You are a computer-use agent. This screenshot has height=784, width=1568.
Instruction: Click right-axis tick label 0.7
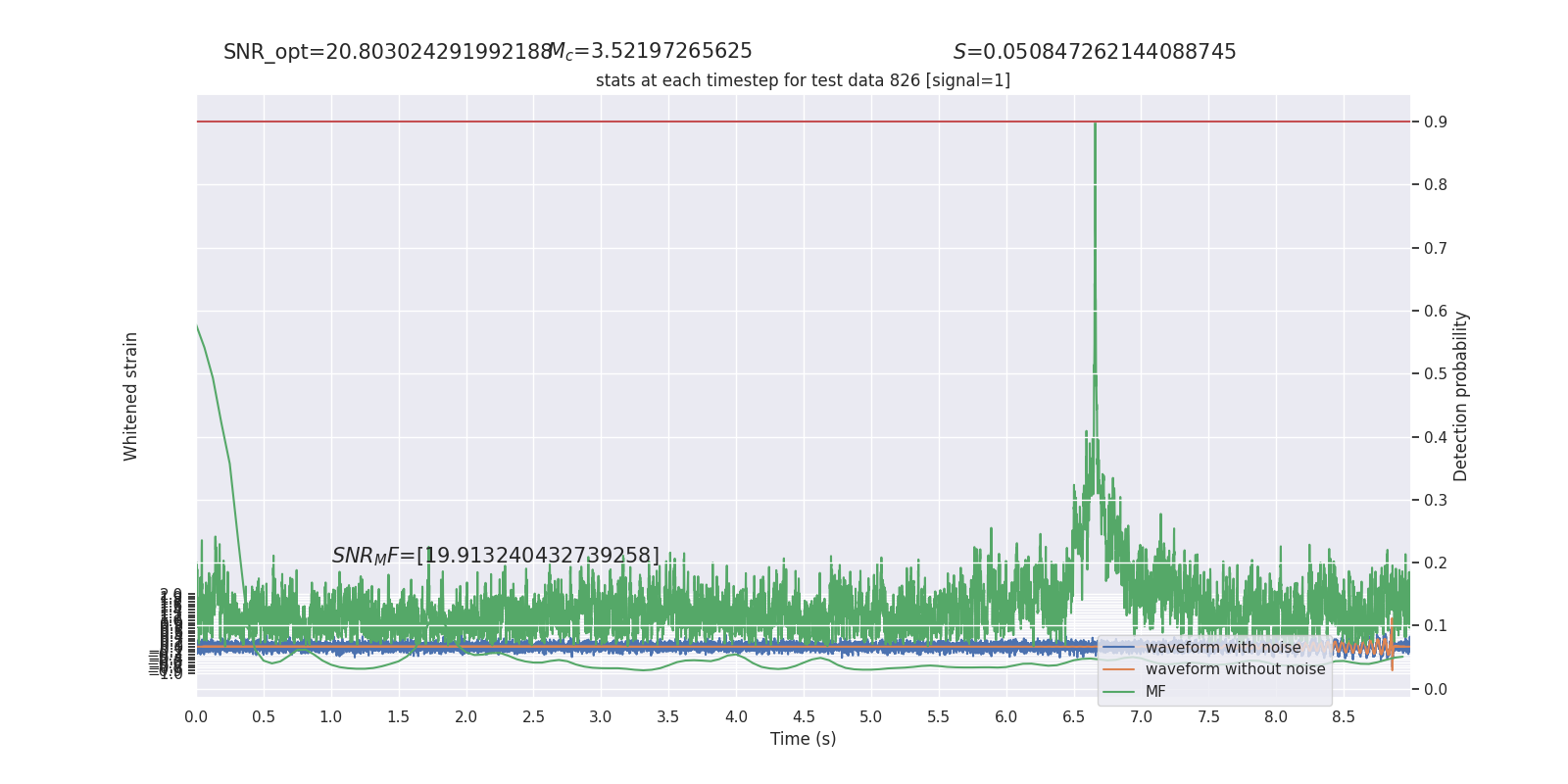click(1436, 248)
